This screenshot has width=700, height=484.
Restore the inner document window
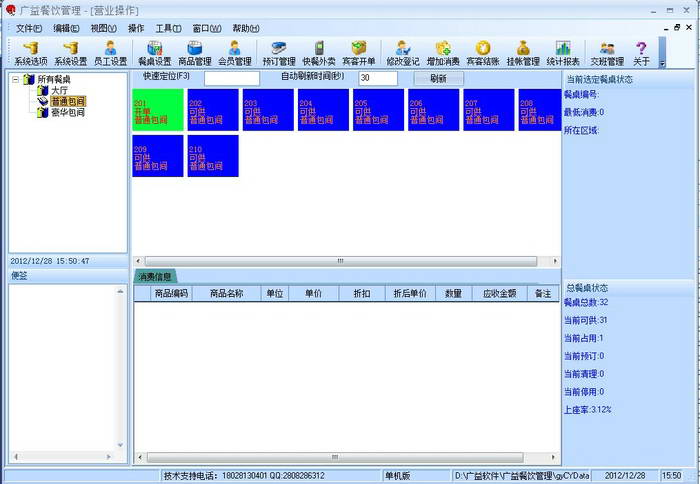click(x=677, y=28)
